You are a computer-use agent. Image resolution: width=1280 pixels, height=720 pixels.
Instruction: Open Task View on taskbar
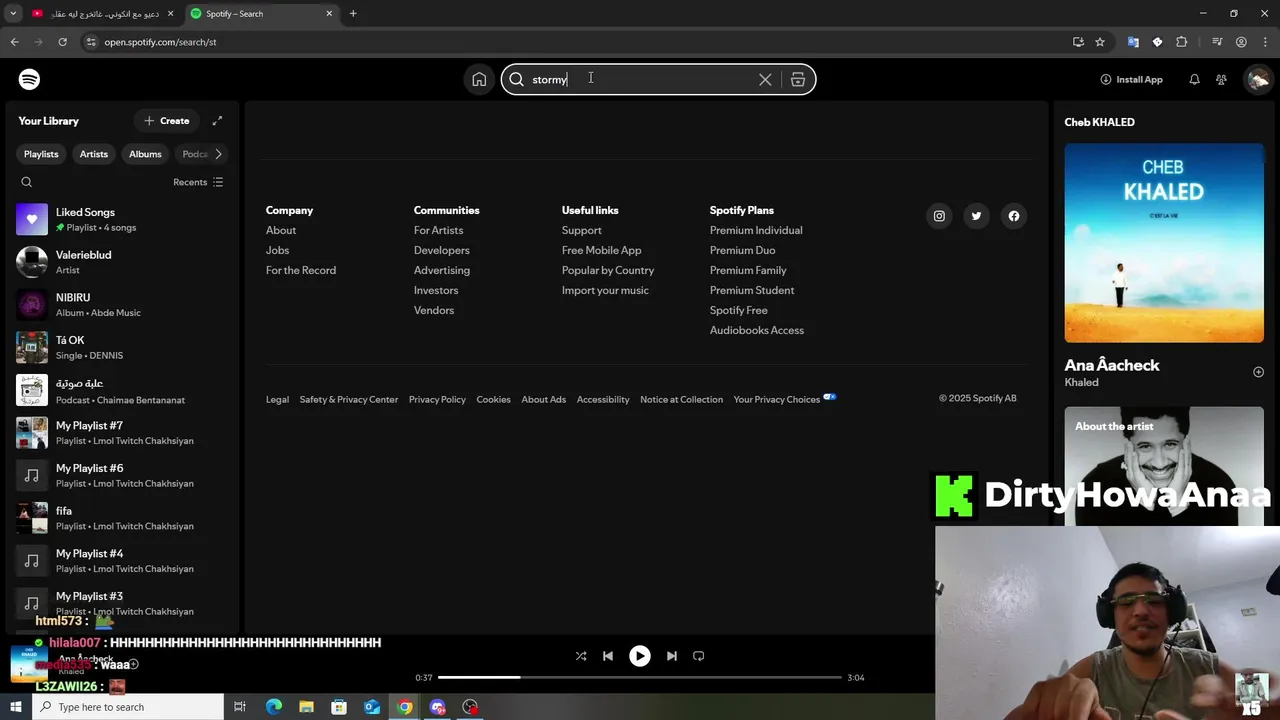click(240, 707)
